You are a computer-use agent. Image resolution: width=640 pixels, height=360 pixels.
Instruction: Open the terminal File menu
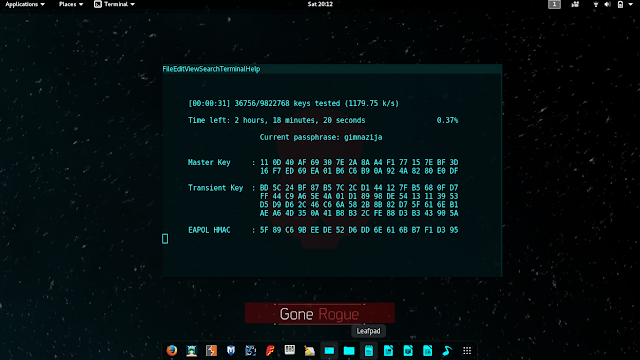(168, 69)
